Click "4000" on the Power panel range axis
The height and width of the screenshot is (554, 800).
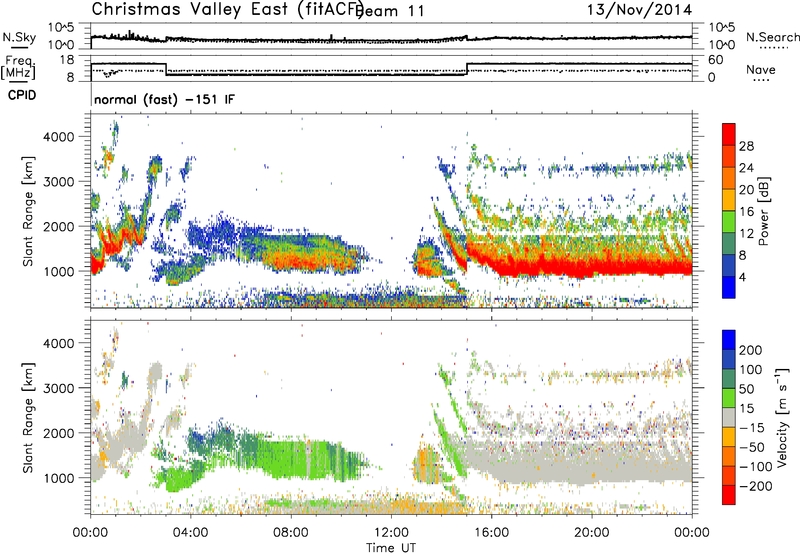[x=59, y=137]
